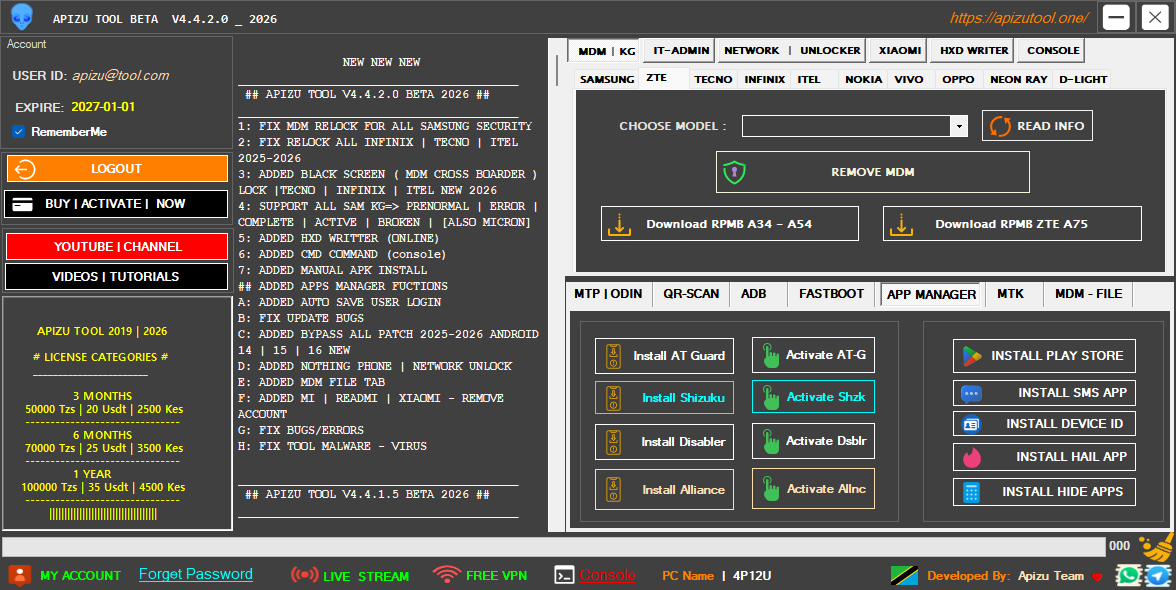1176x590 pixels.
Task: Open the TECNO brand tab
Action: tap(713, 79)
